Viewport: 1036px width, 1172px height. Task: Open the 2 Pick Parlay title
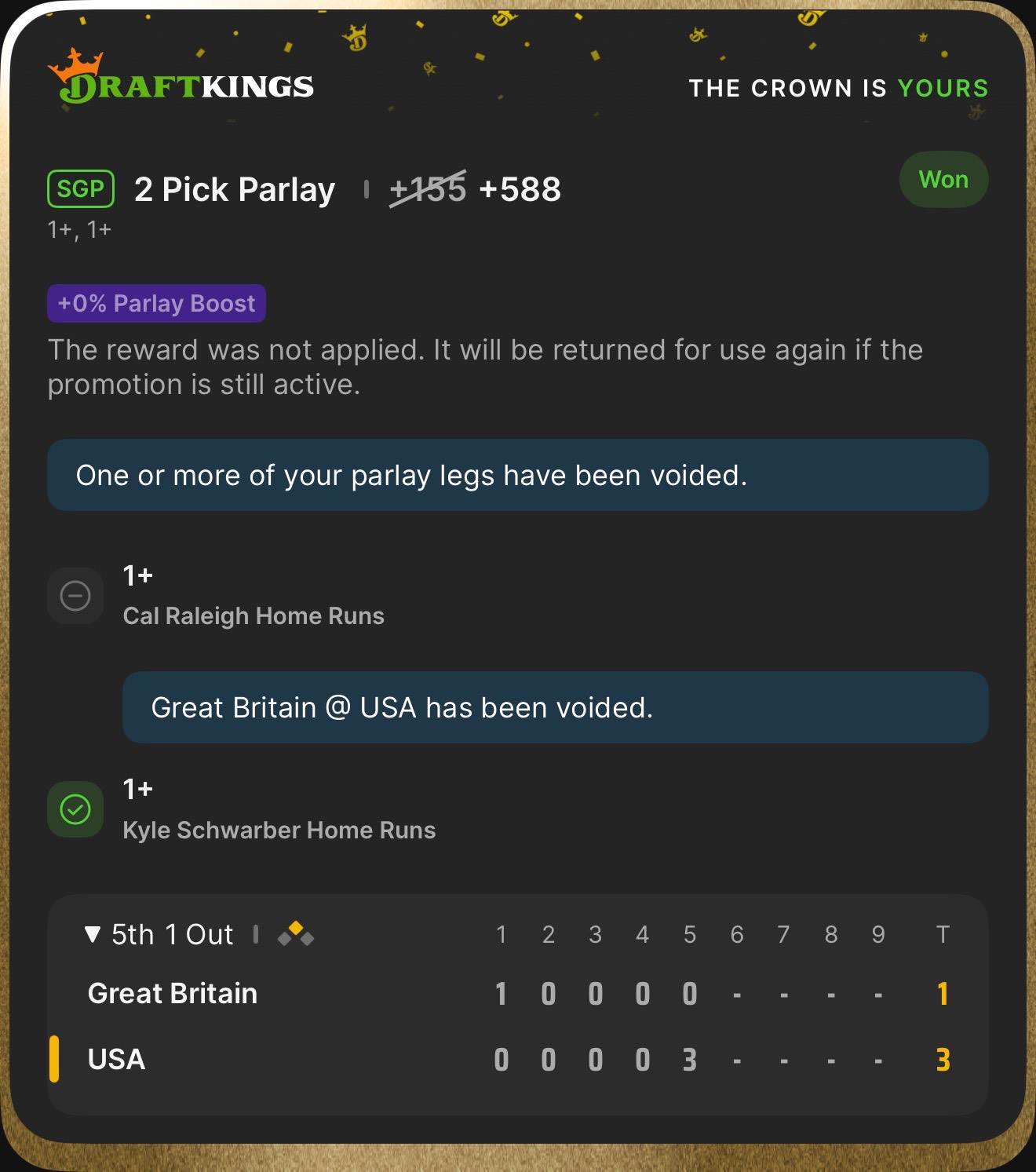click(x=235, y=189)
